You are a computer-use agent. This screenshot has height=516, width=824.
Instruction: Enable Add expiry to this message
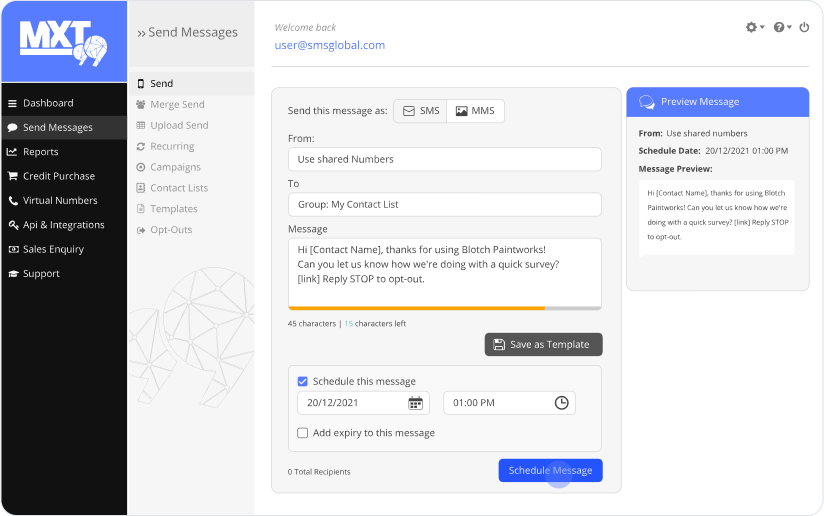[303, 433]
